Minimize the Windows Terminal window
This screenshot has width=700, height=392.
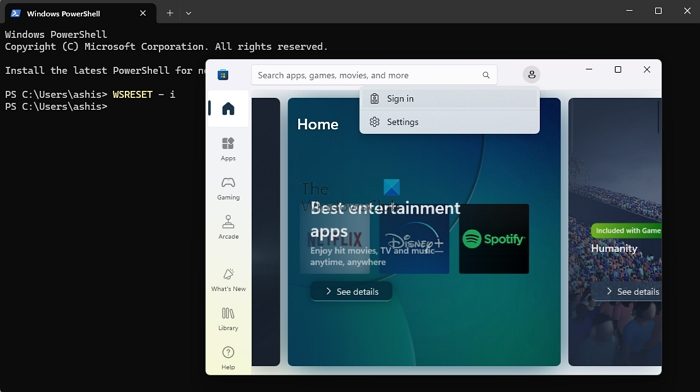629,11
